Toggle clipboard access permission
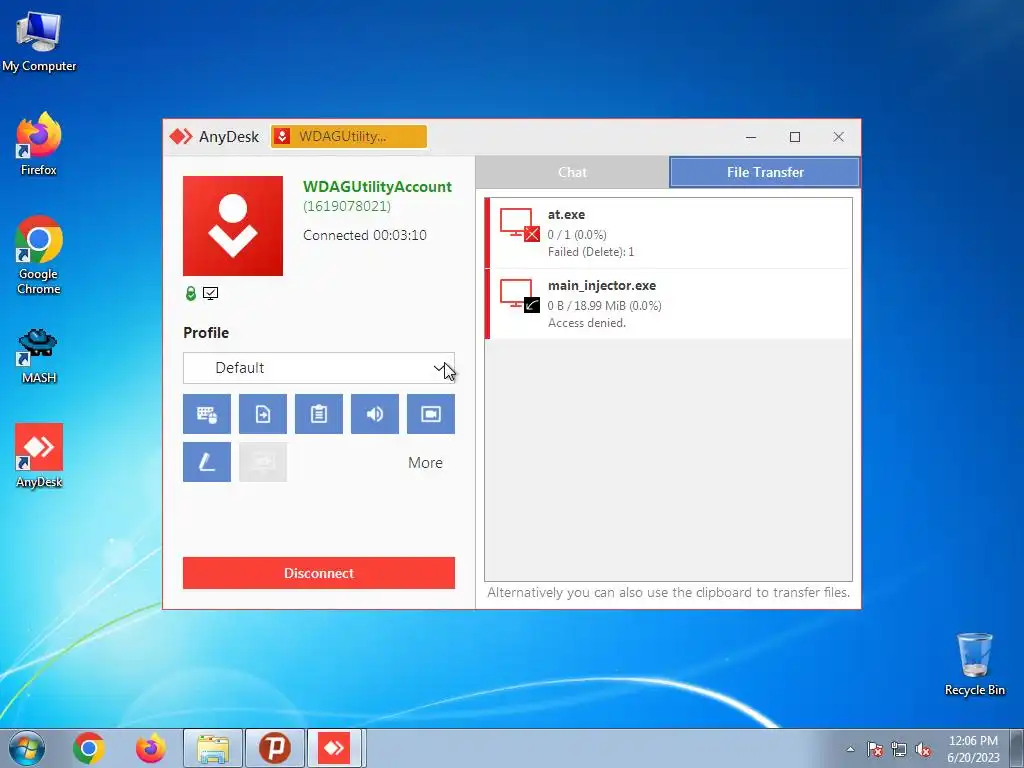The height and width of the screenshot is (768, 1024). coord(319,414)
